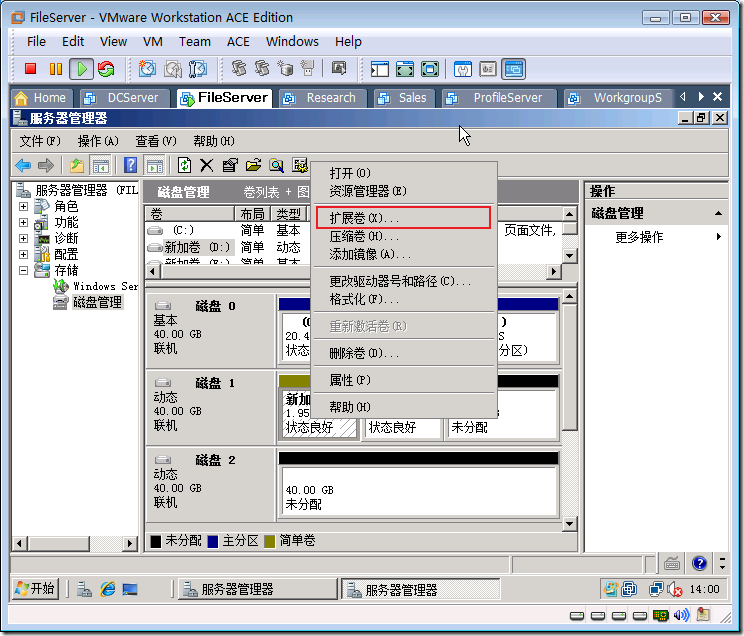Expand the 诊断 tree node
744x636 pixels.
click(23, 238)
